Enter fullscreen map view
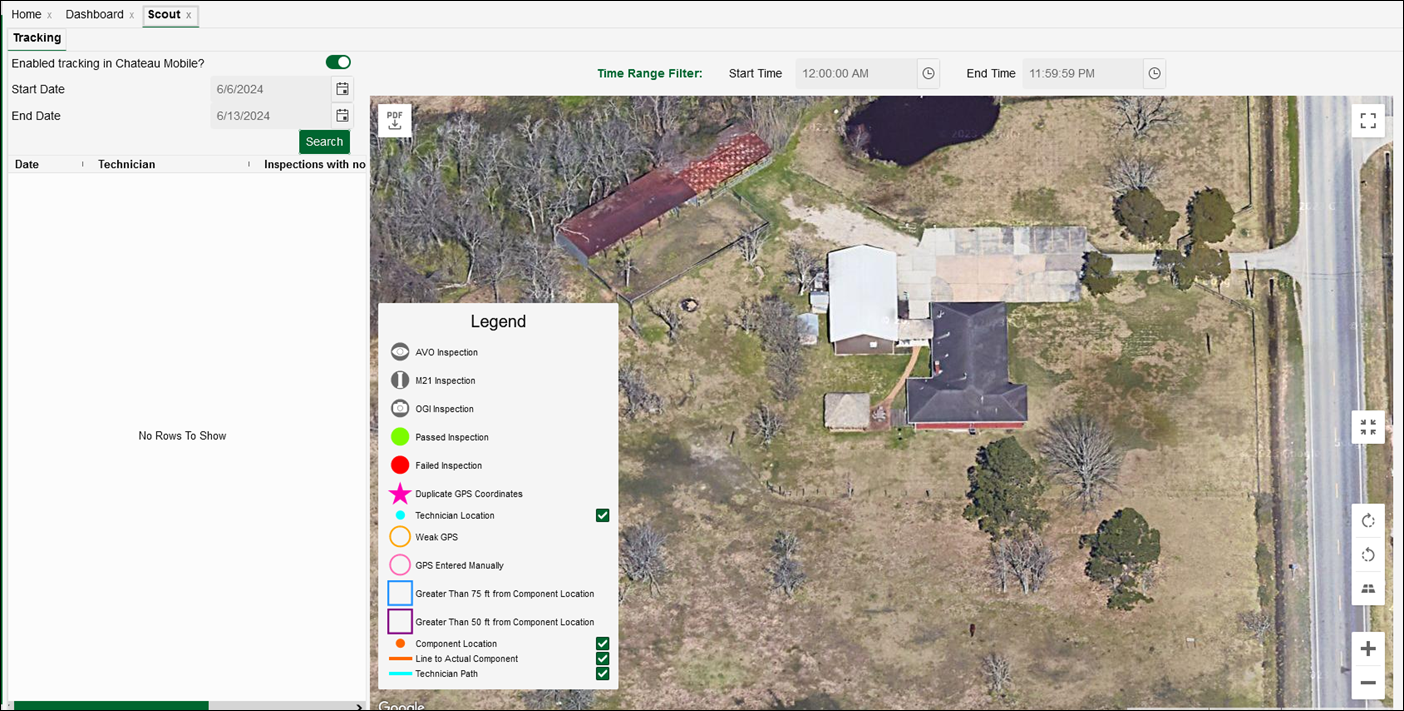The width and height of the screenshot is (1404, 711). tap(1368, 121)
